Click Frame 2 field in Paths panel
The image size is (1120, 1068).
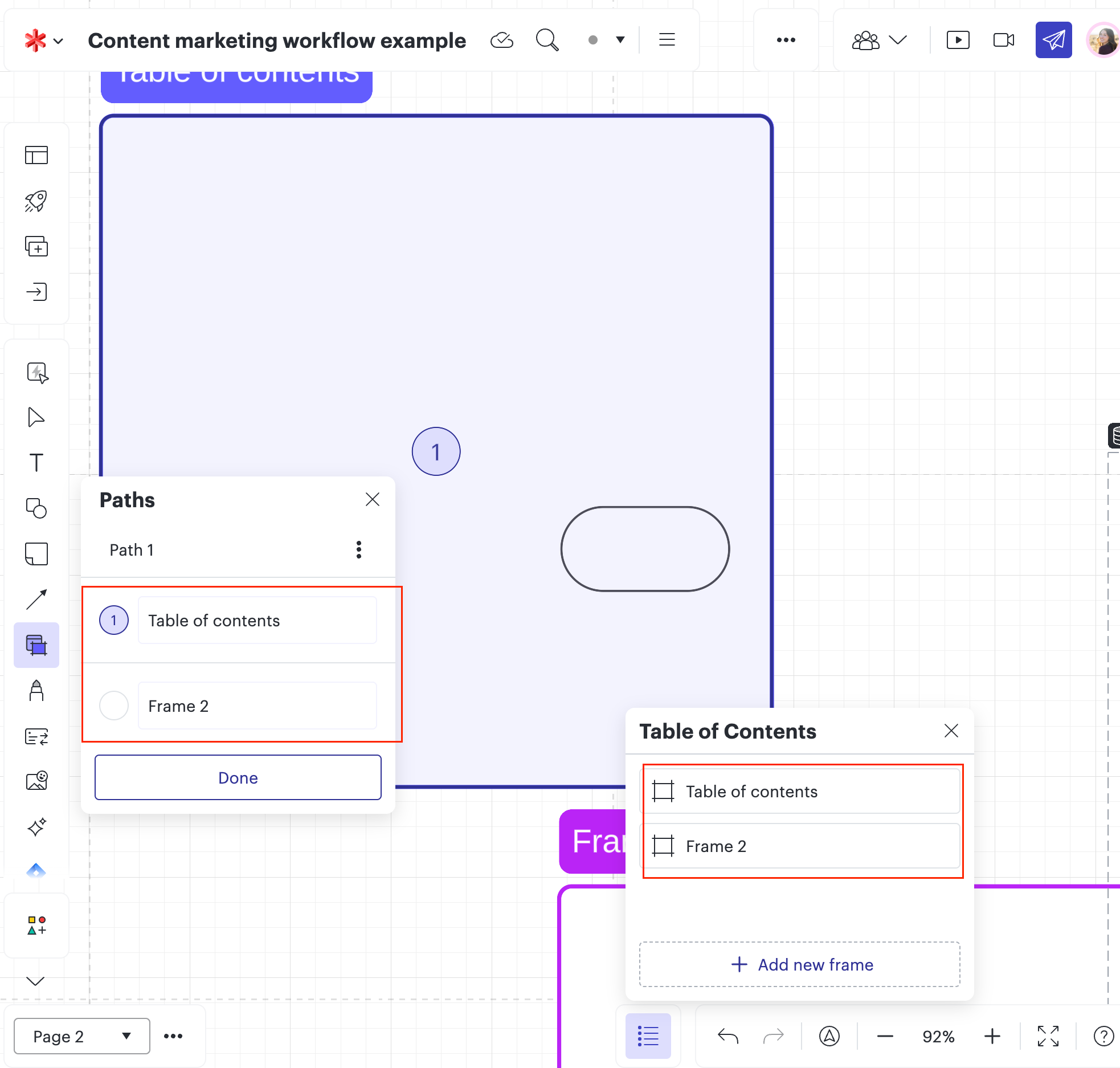point(257,706)
